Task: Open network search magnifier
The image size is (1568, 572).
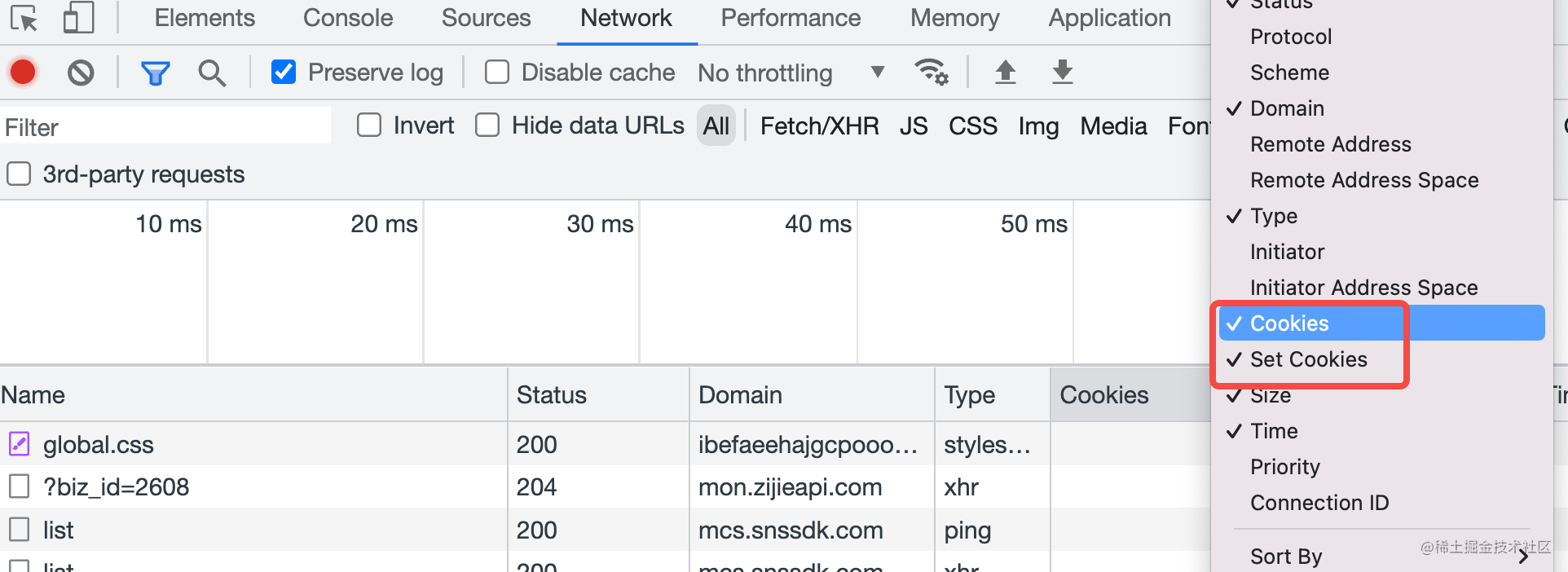Action: (212, 73)
